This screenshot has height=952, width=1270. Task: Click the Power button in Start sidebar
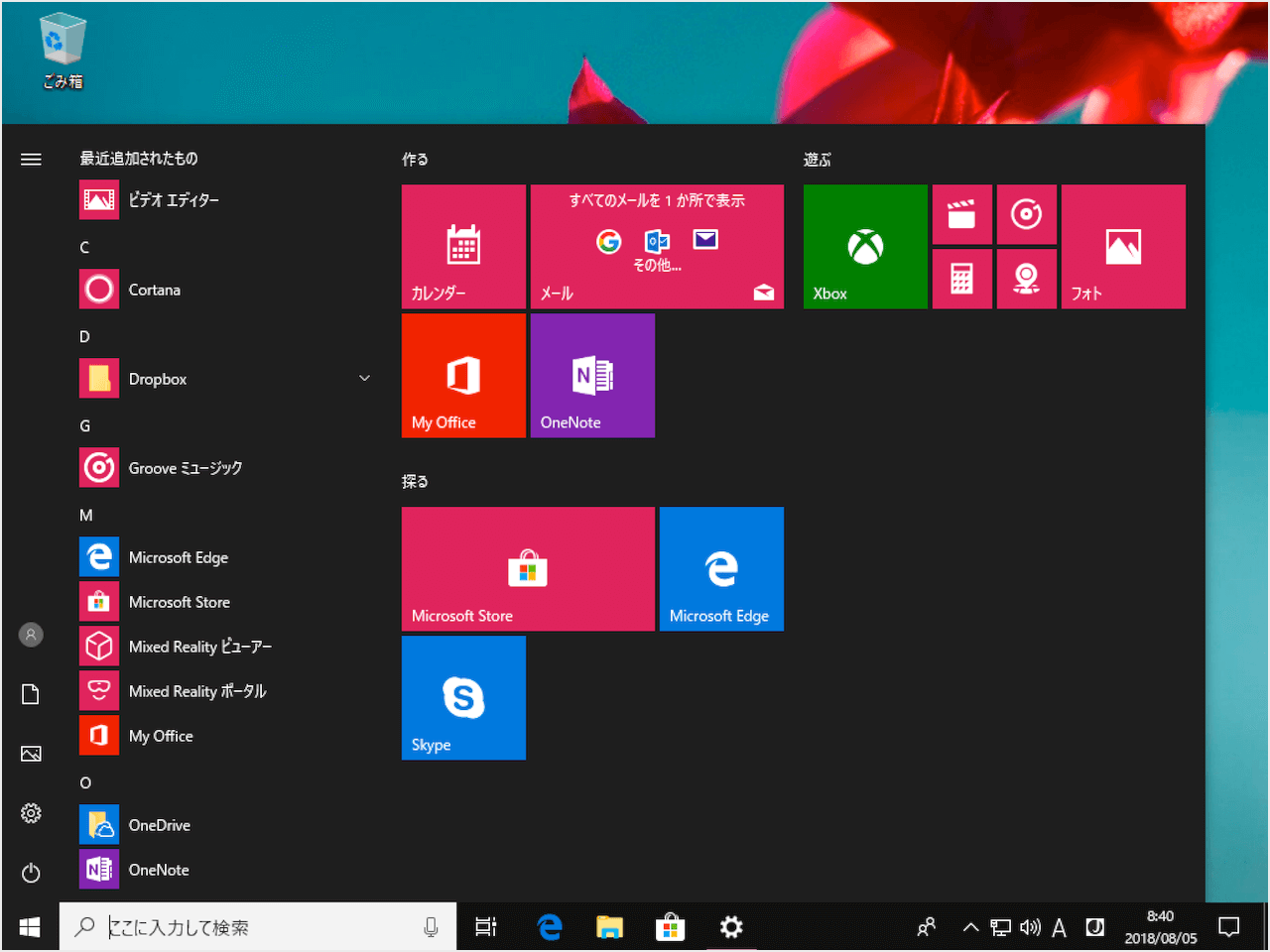point(31,873)
